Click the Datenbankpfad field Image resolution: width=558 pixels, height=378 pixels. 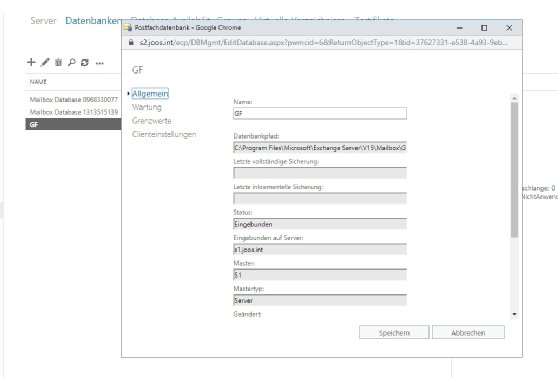pyautogui.click(x=320, y=147)
